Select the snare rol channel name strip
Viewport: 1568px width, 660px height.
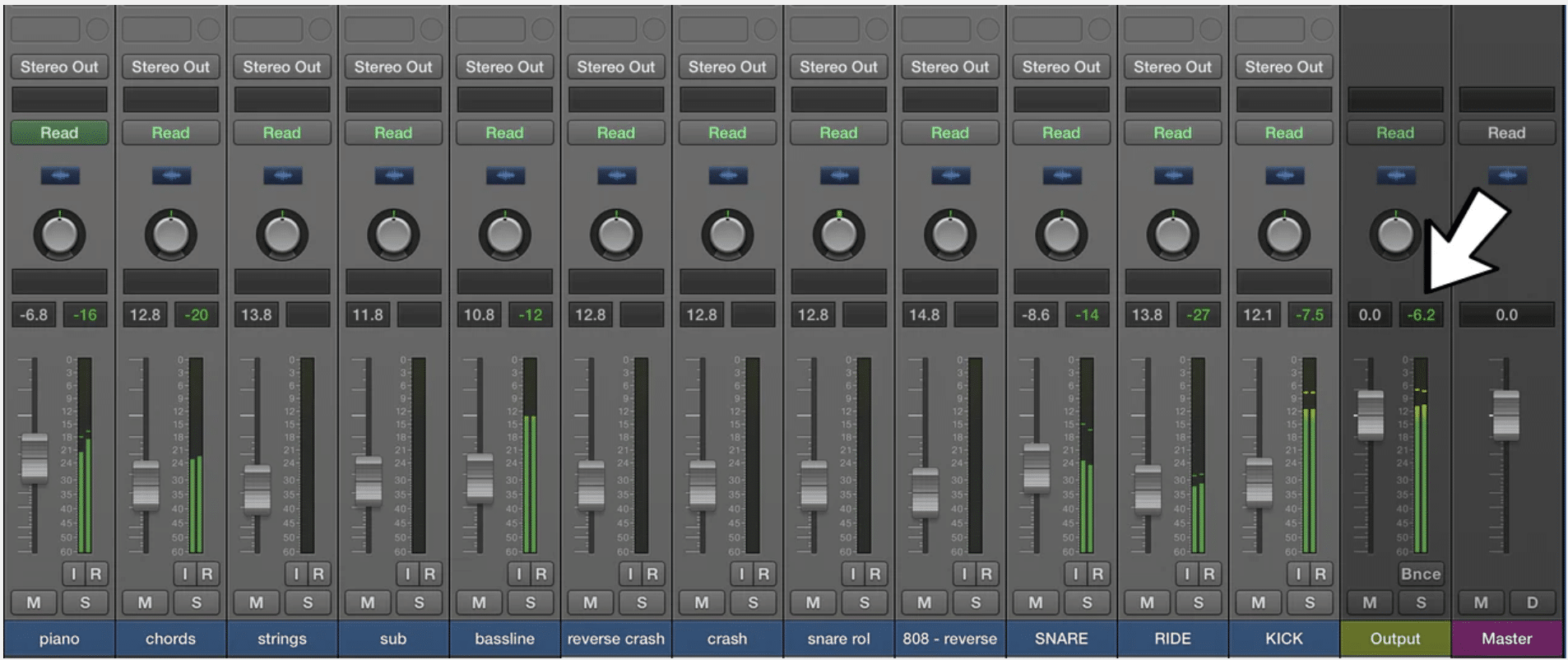coord(838,639)
